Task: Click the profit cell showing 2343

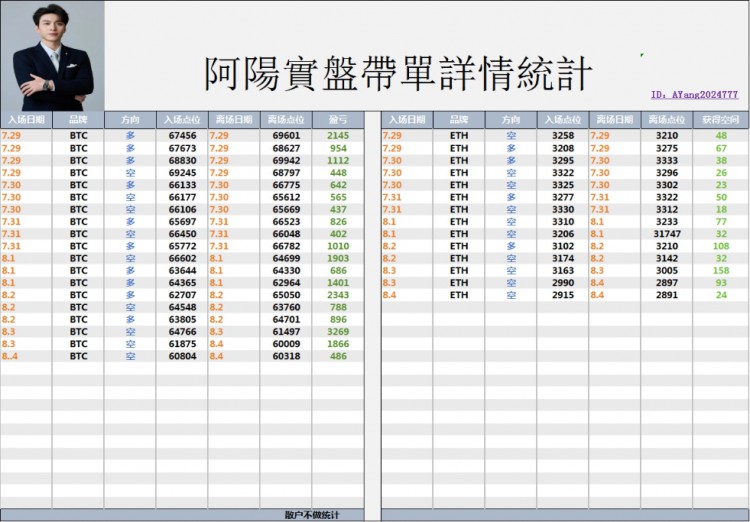Action: 338,295
